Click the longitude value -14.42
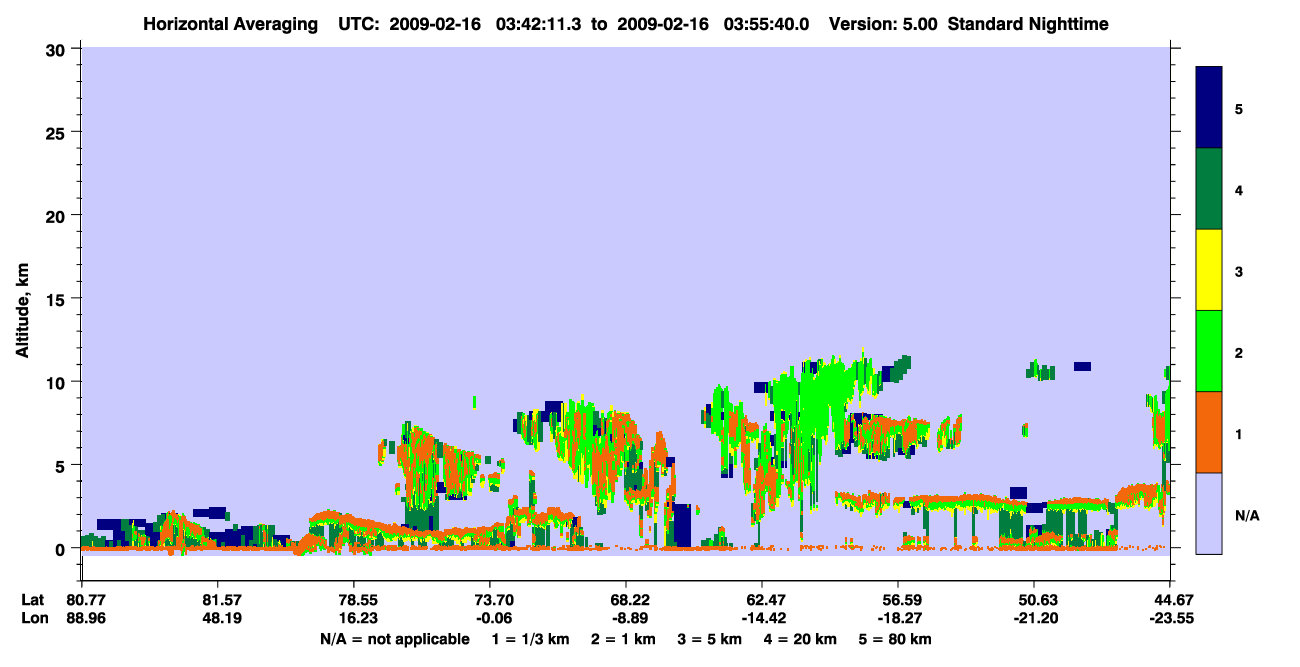Viewport: 1300px width, 667px height. [x=762, y=618]
